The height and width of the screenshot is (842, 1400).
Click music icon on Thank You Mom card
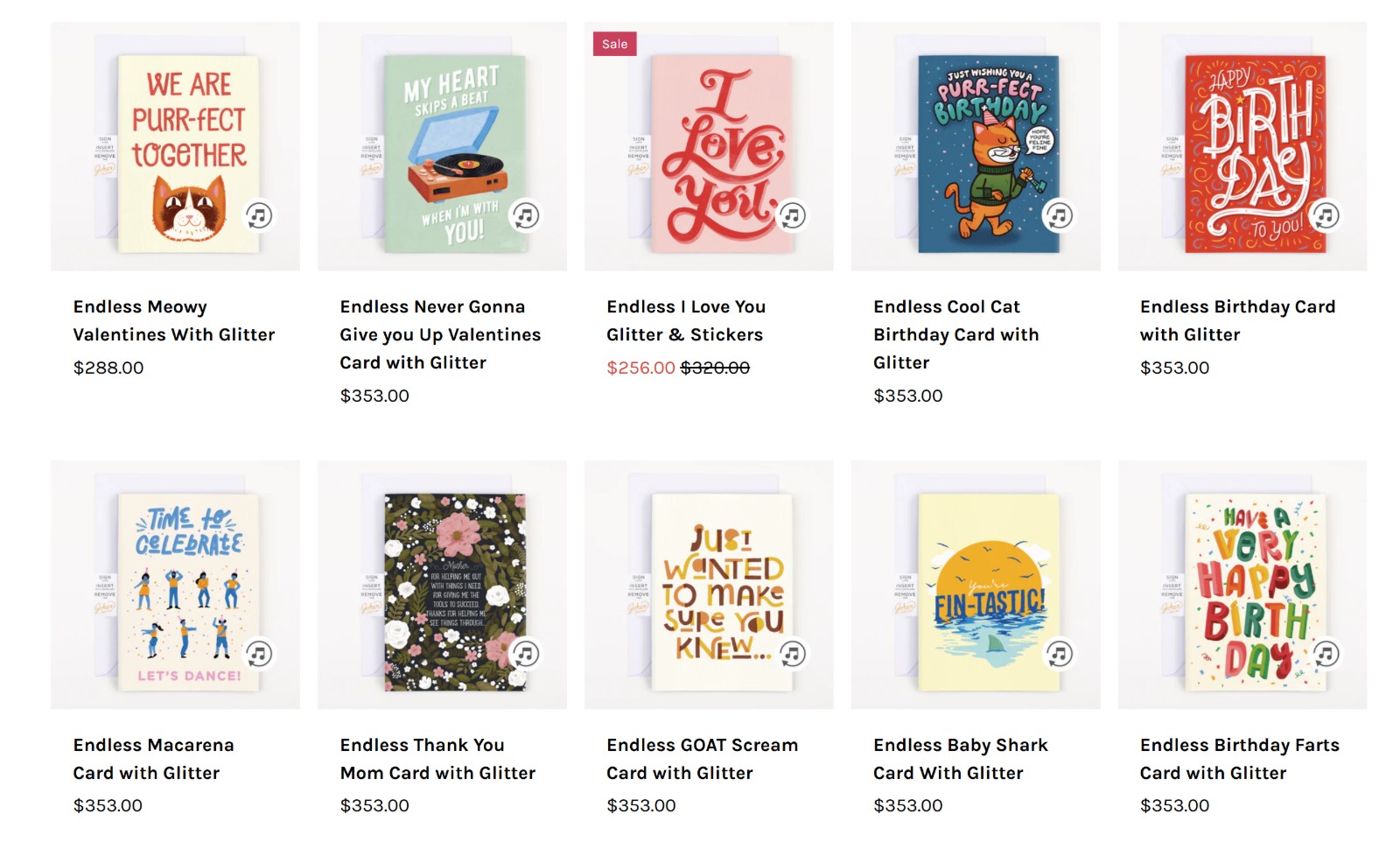[525, 654]
